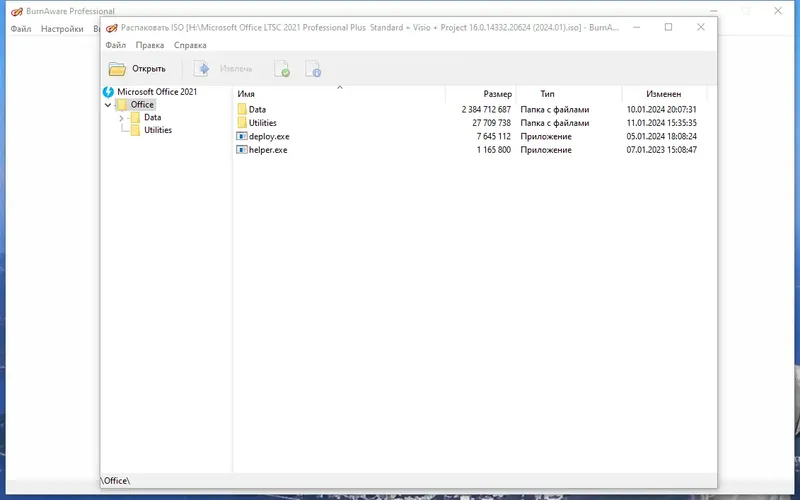The height and width of the screenshot is (500, 800).
Task: Click the \Office\ path in status bar
Action: (115, 481)
